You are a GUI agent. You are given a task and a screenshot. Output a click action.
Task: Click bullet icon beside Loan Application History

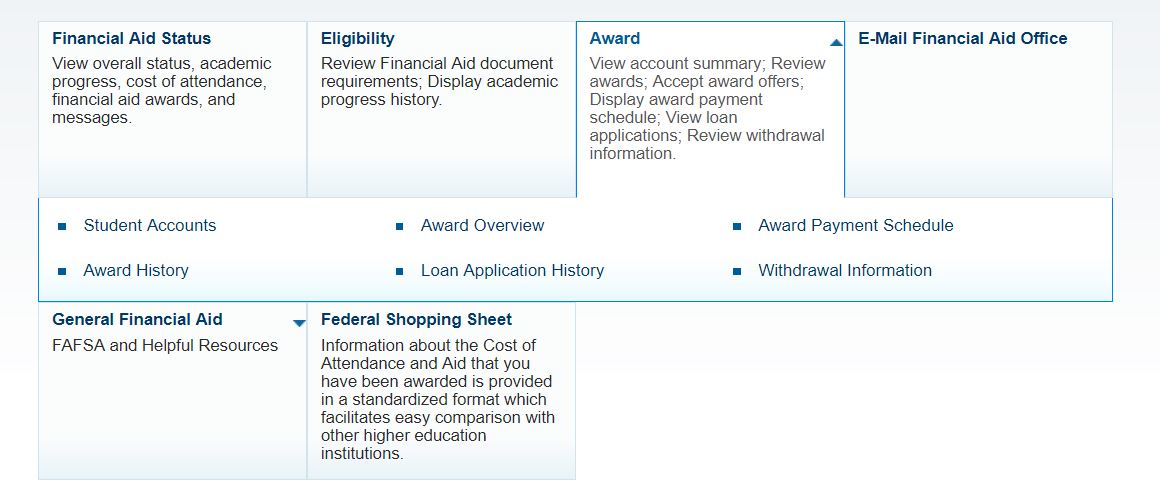(x=399, y=271)
